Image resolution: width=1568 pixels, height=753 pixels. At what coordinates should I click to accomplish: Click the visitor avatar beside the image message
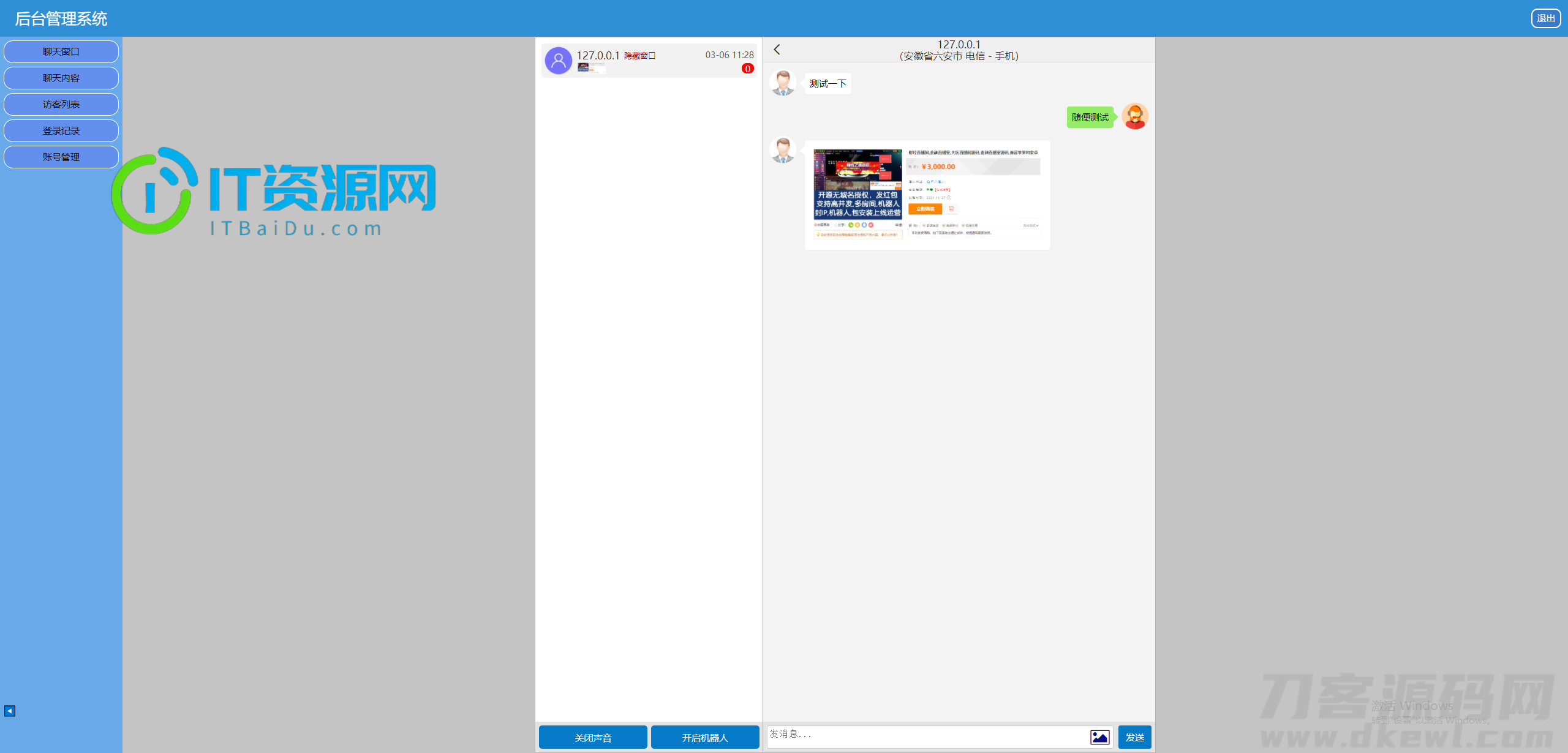(783, 150)
